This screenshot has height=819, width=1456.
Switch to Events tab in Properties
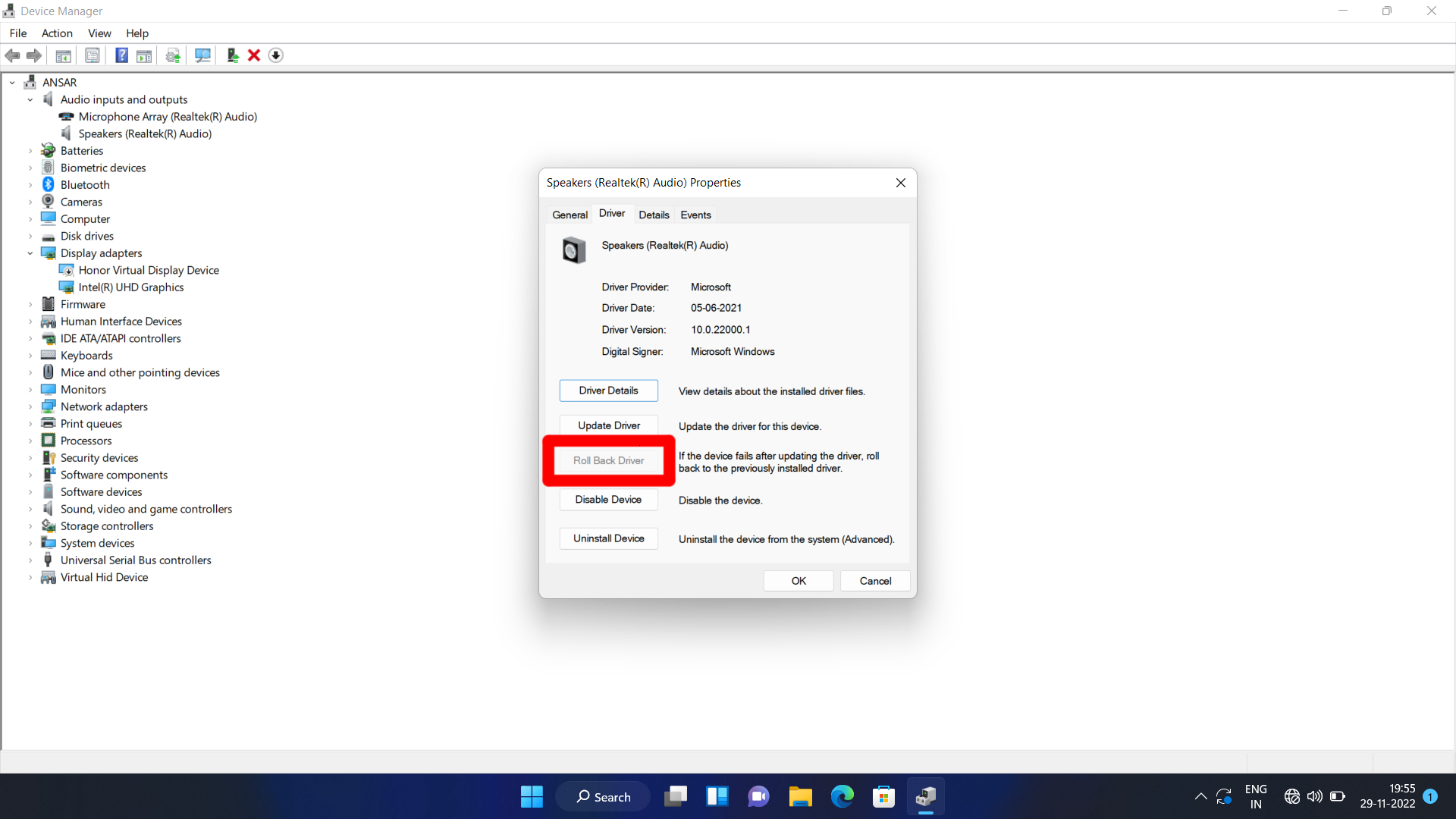point(695,215)
